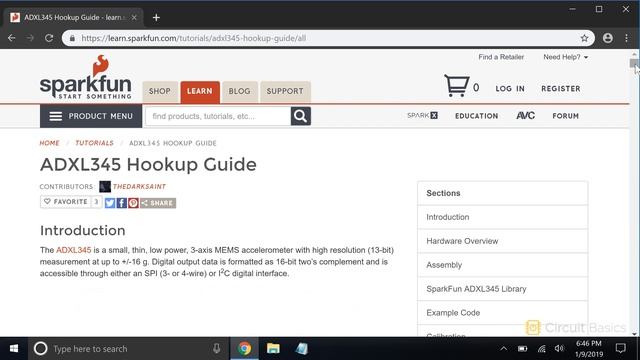This screenshot has width=640, height=360.
Task: Open Chrome's three-dot menu
Action: 626,38
